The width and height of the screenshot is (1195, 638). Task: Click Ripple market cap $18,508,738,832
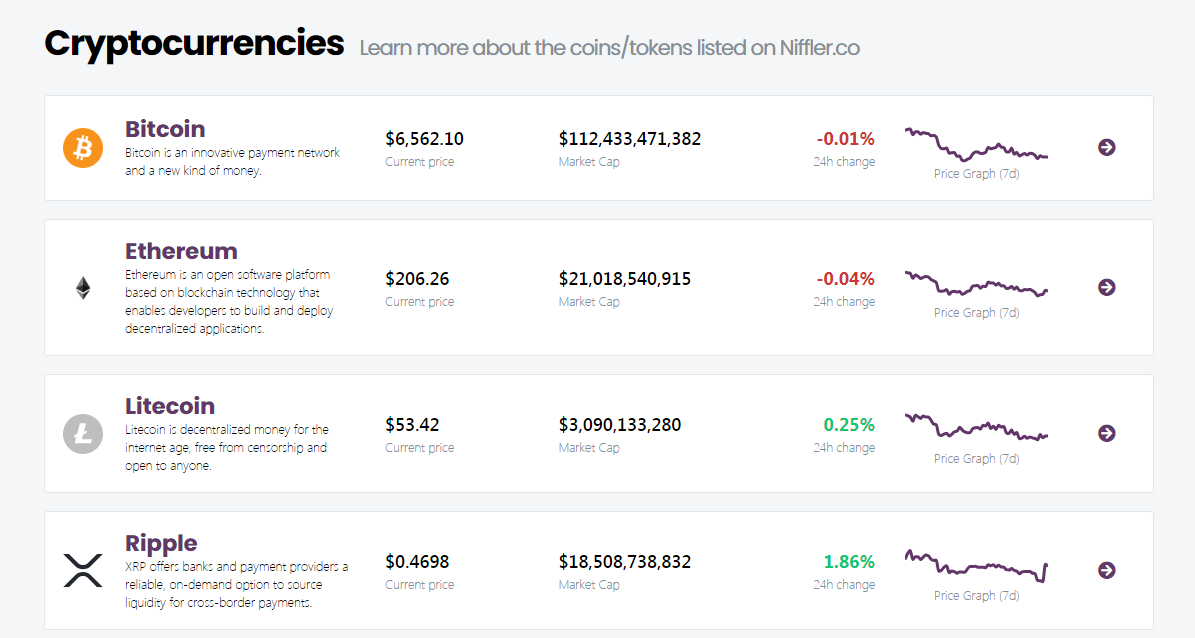(625, 562)
